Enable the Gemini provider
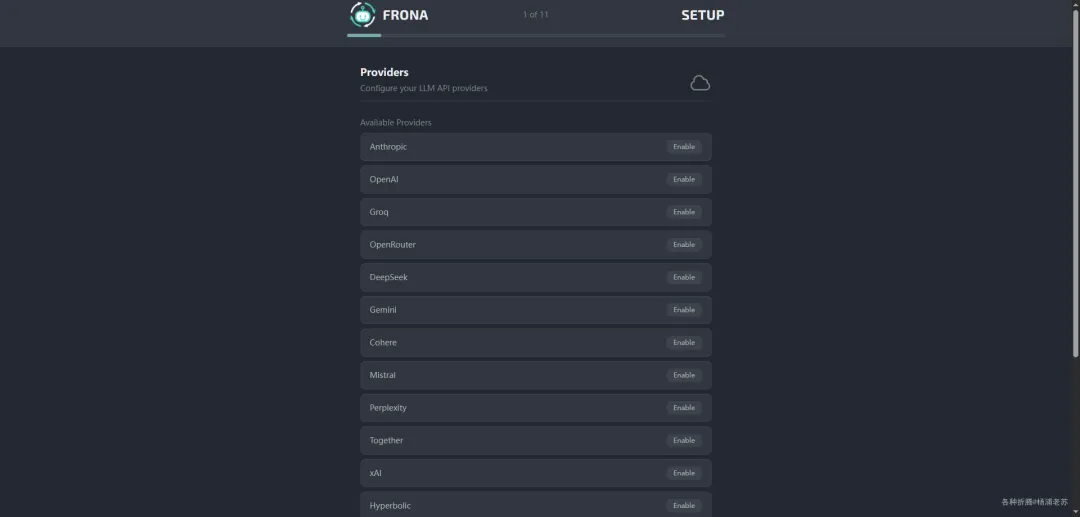 [684, 310]
